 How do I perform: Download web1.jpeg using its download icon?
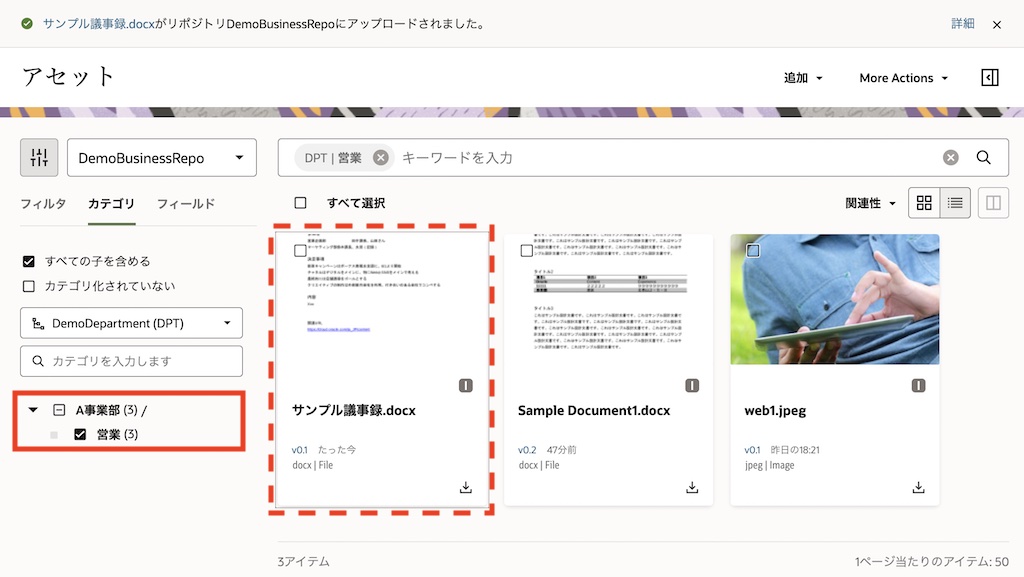point(916,487)
